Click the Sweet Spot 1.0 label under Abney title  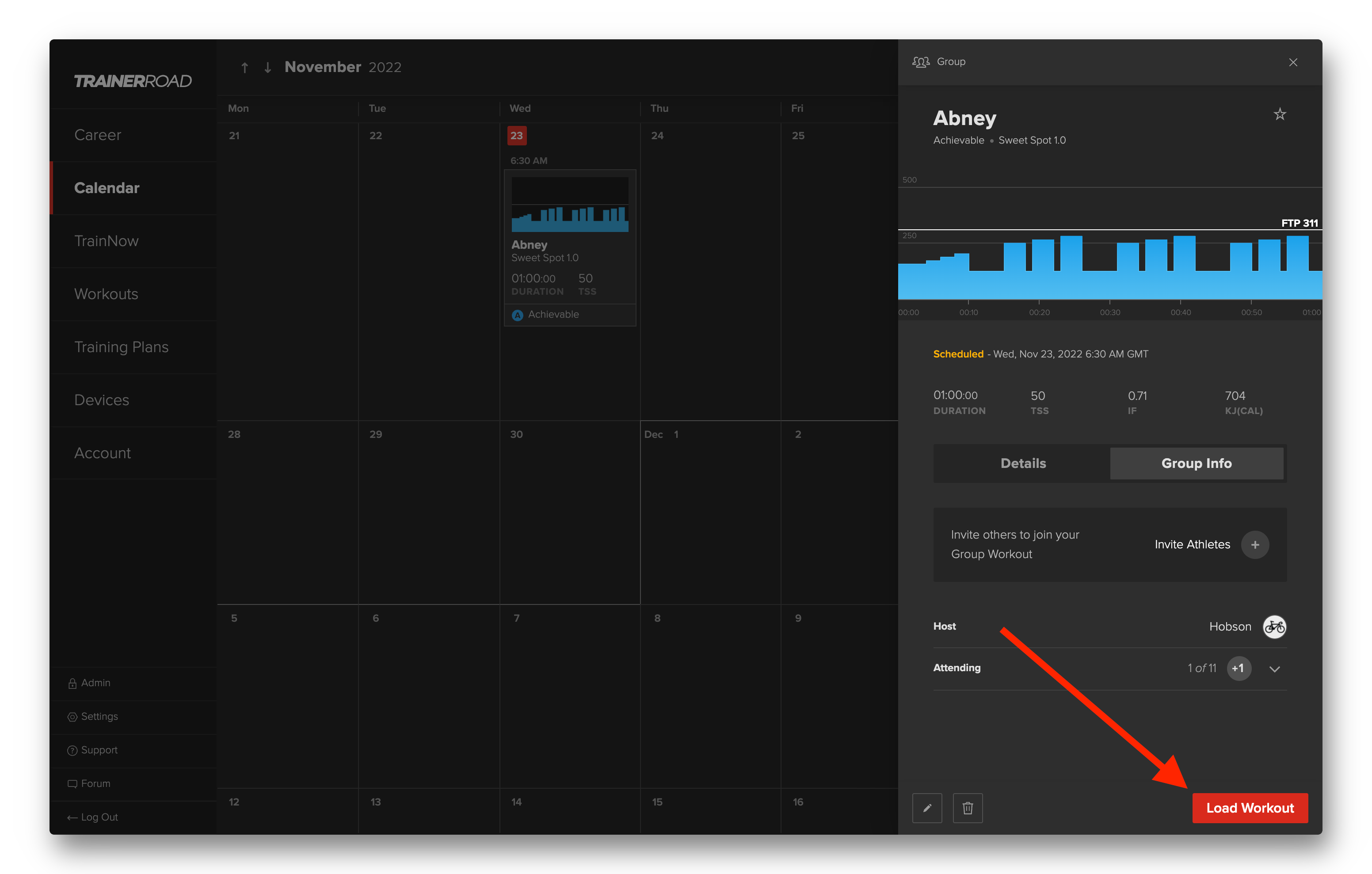click(x=1031, y=140)
